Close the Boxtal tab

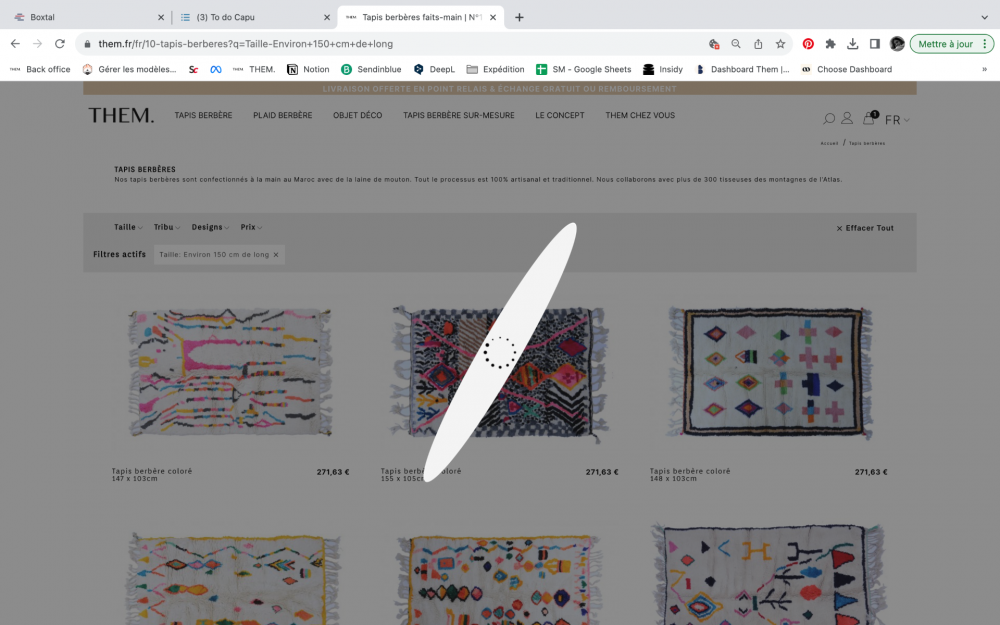tap(161, 17)
